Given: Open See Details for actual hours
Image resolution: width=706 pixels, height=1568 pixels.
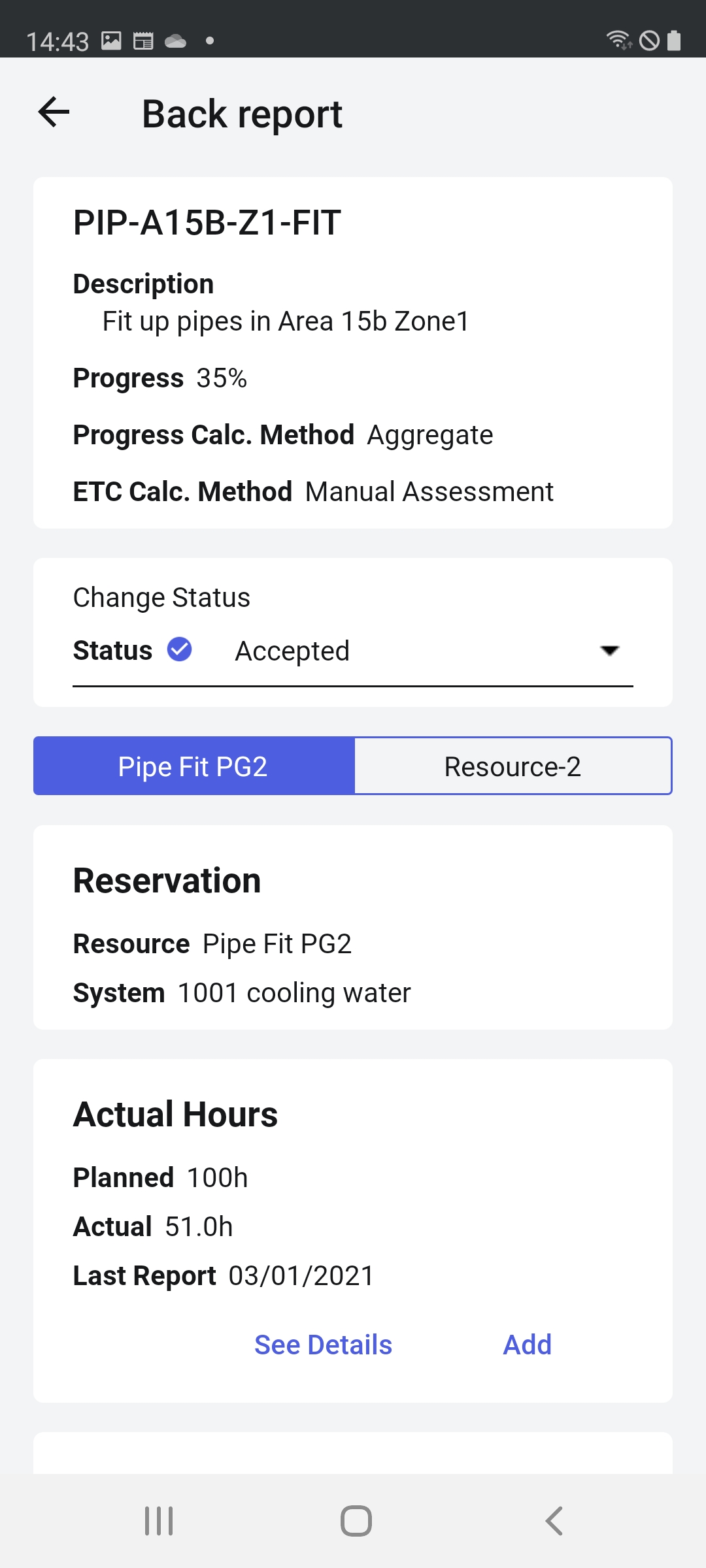Looking at the screenshot, I should [323, 1345].
